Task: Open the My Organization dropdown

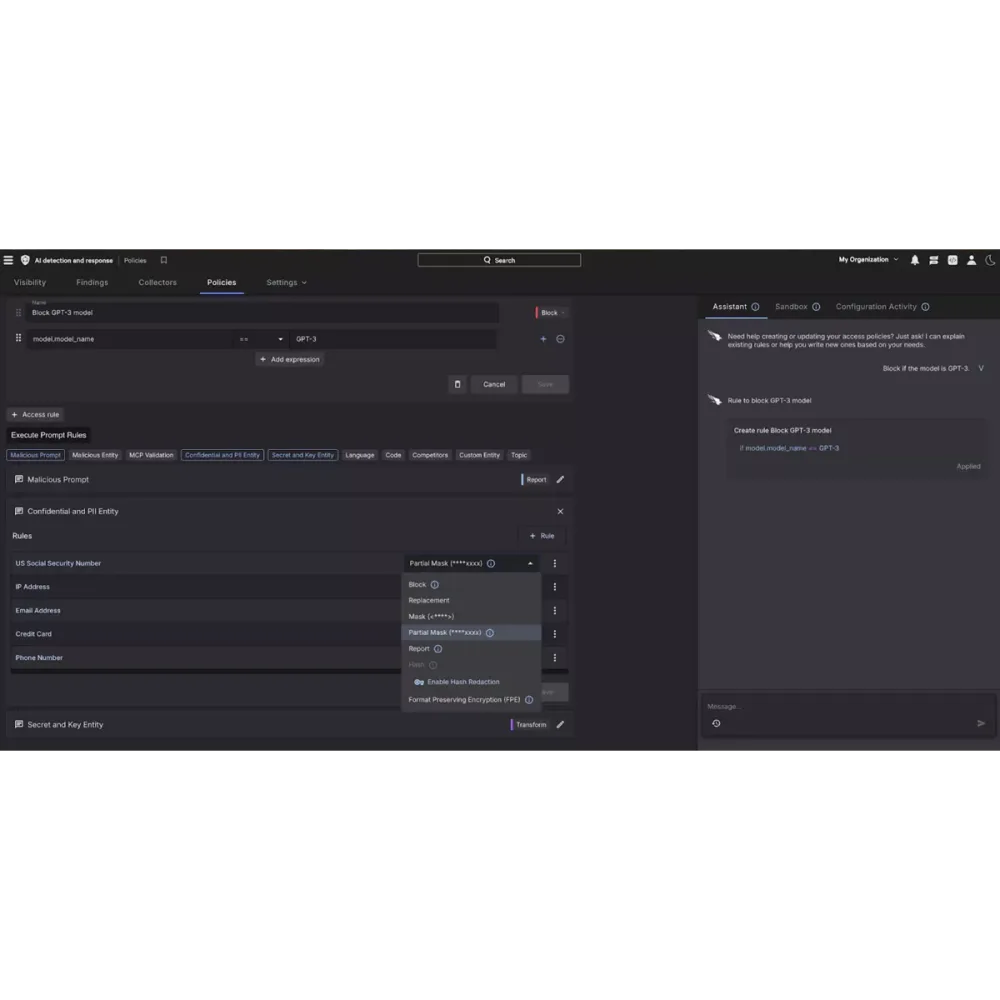Action: [868, 260]
